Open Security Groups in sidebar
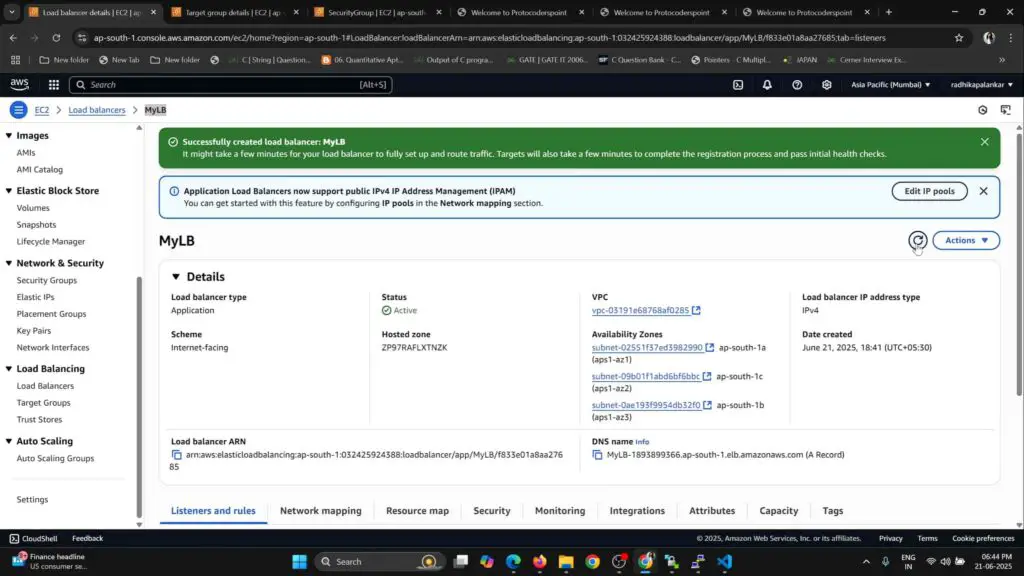Image resolution: width=1024 pixels, height=576 pixels. [x=46, y=280]
